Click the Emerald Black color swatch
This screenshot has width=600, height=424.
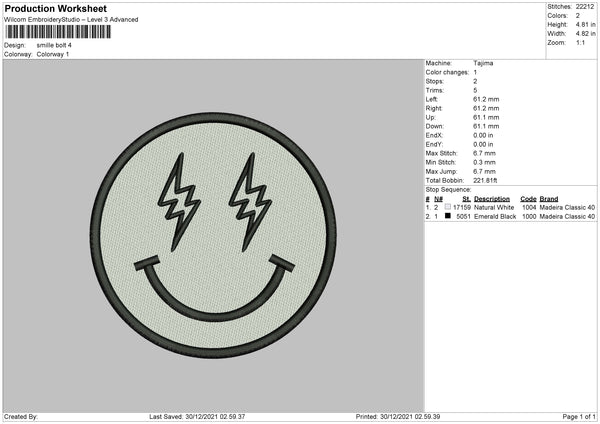[x=448, y=216]
